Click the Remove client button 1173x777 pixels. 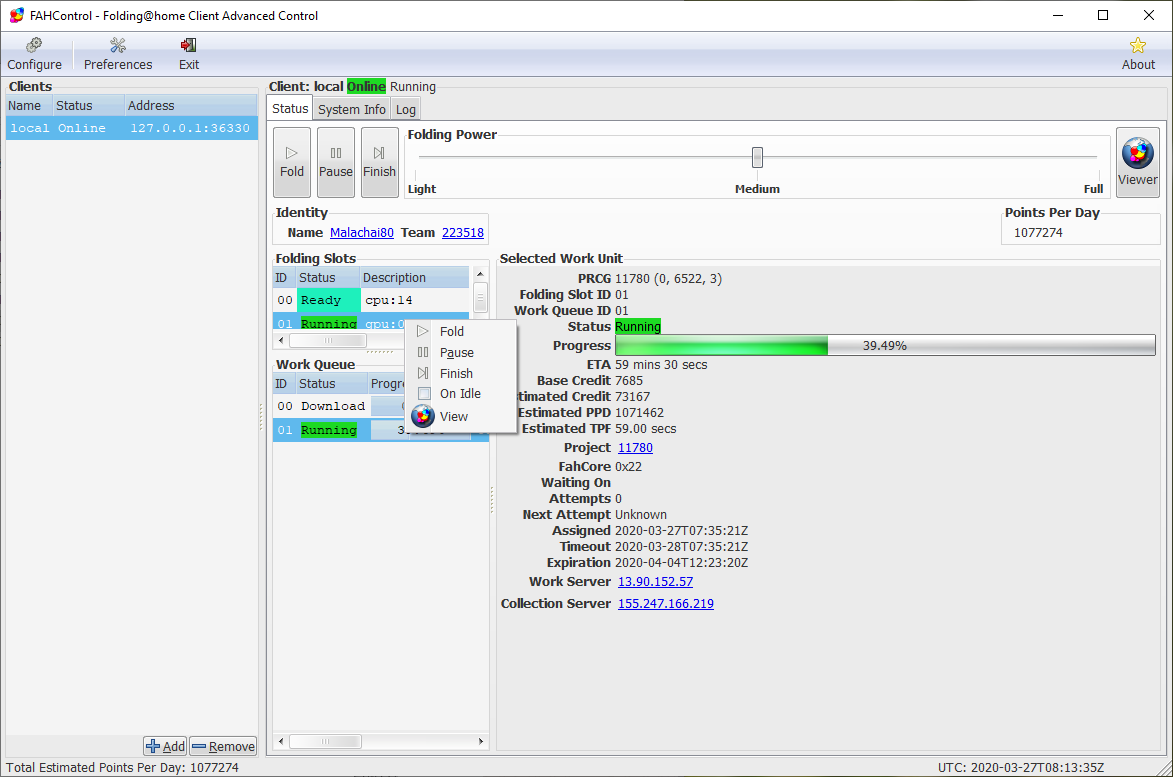(223, 746)
